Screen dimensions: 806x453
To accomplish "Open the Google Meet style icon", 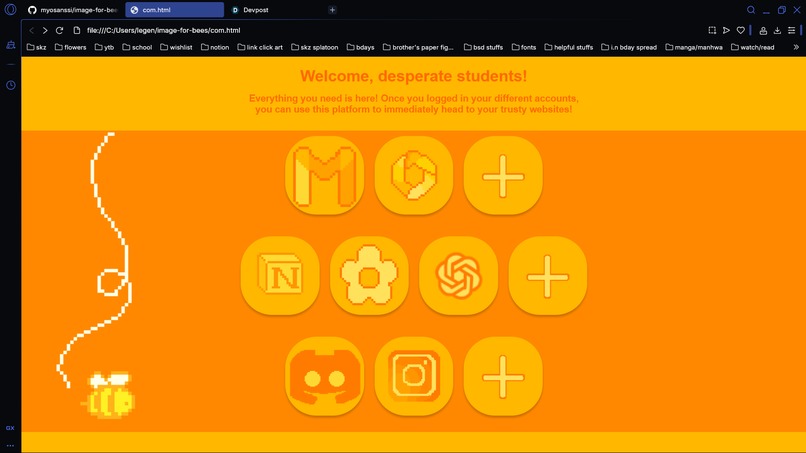I will tap(414, 175).
